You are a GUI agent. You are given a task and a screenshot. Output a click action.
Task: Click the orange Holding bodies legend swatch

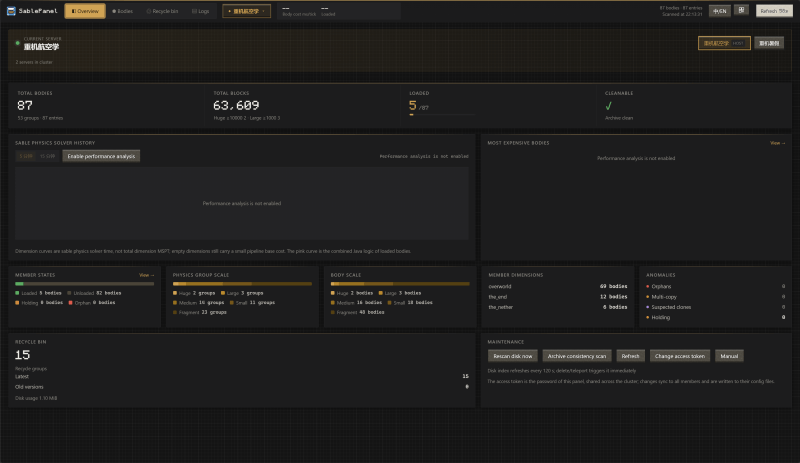17,303
